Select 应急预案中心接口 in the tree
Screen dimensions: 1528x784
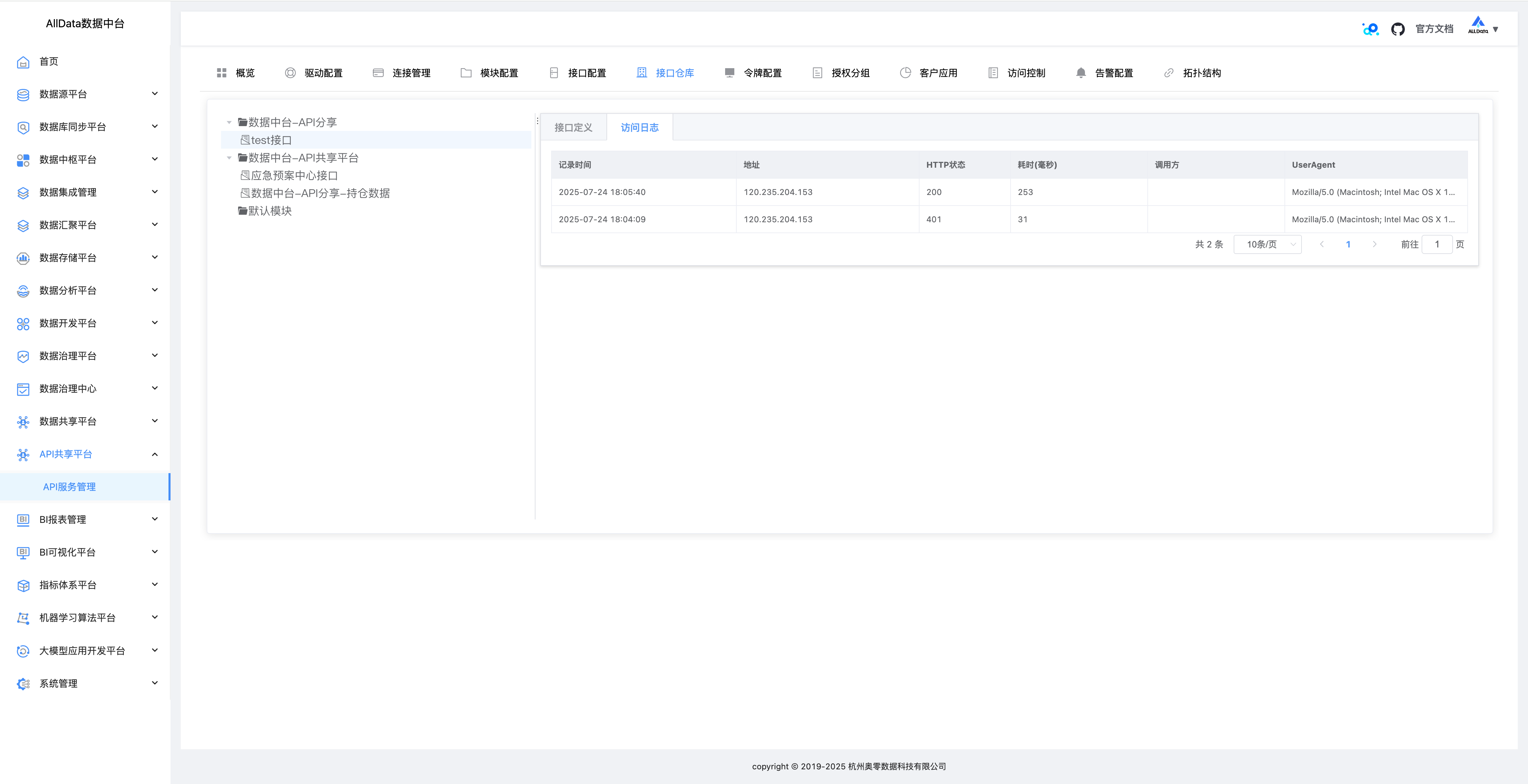(x=289, y=176)
